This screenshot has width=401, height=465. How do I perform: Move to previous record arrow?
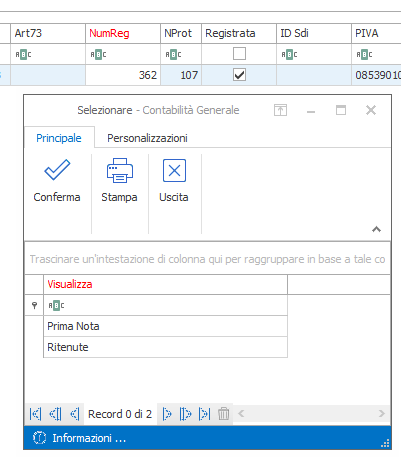coord(74,414)
